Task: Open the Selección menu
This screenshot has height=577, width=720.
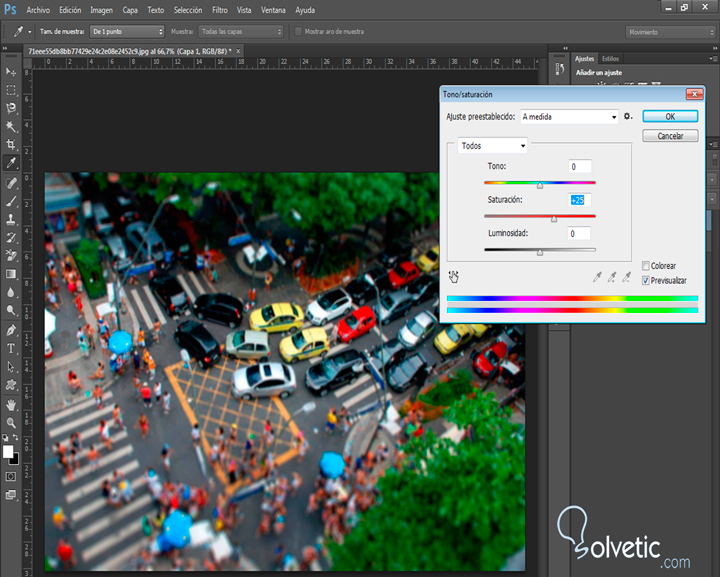Action: [188, 10]
